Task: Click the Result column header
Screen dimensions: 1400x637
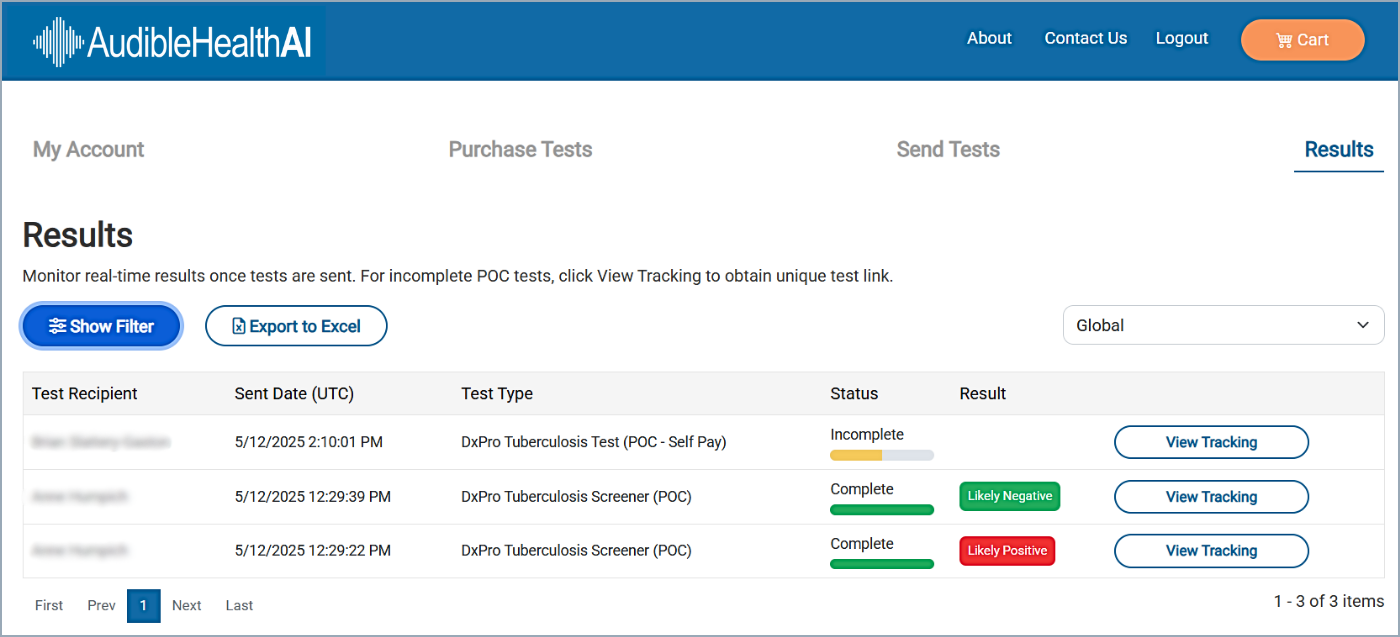Action: 982,394
